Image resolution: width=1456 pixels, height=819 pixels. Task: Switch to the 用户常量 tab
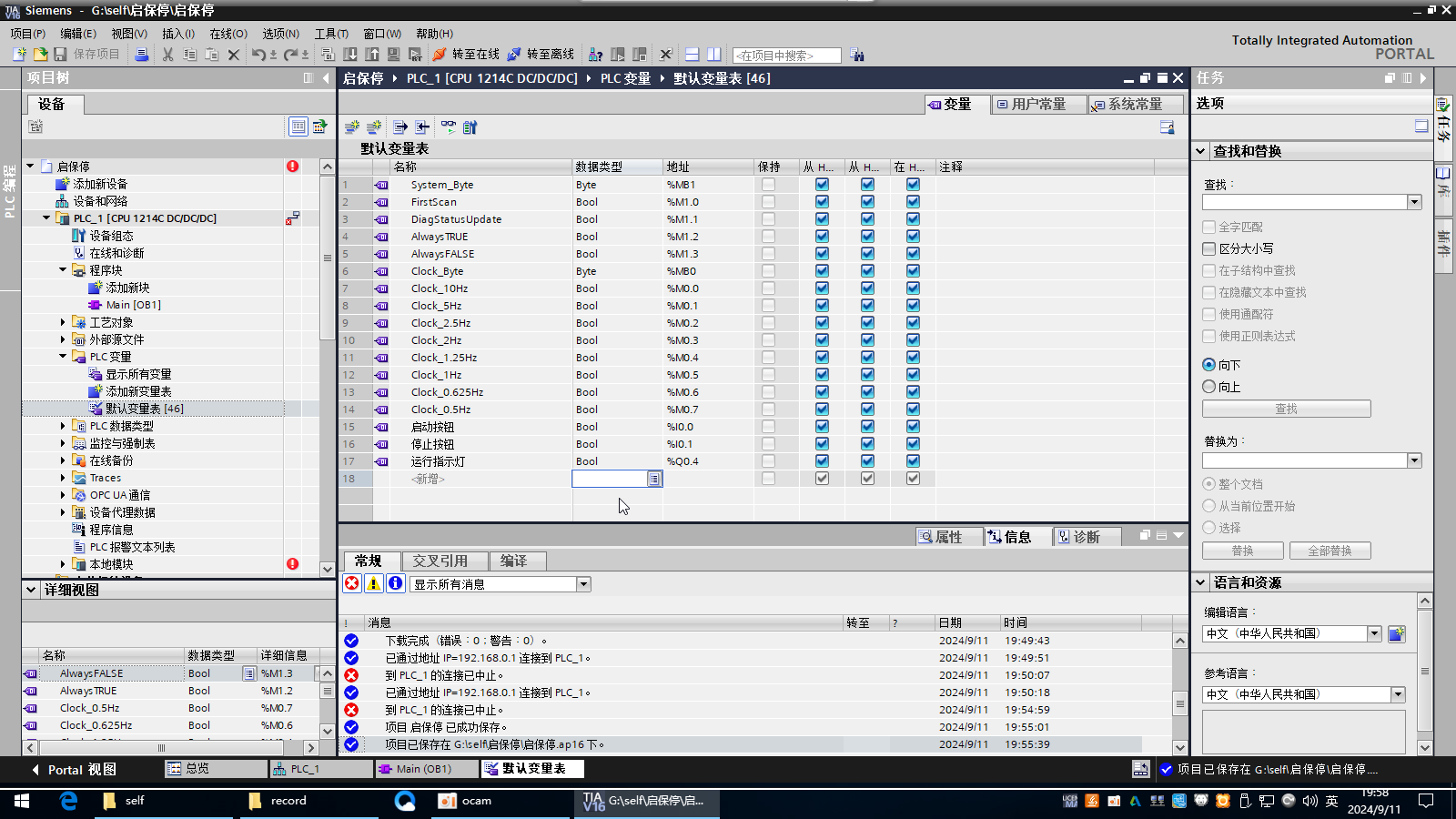[1038, 105]
